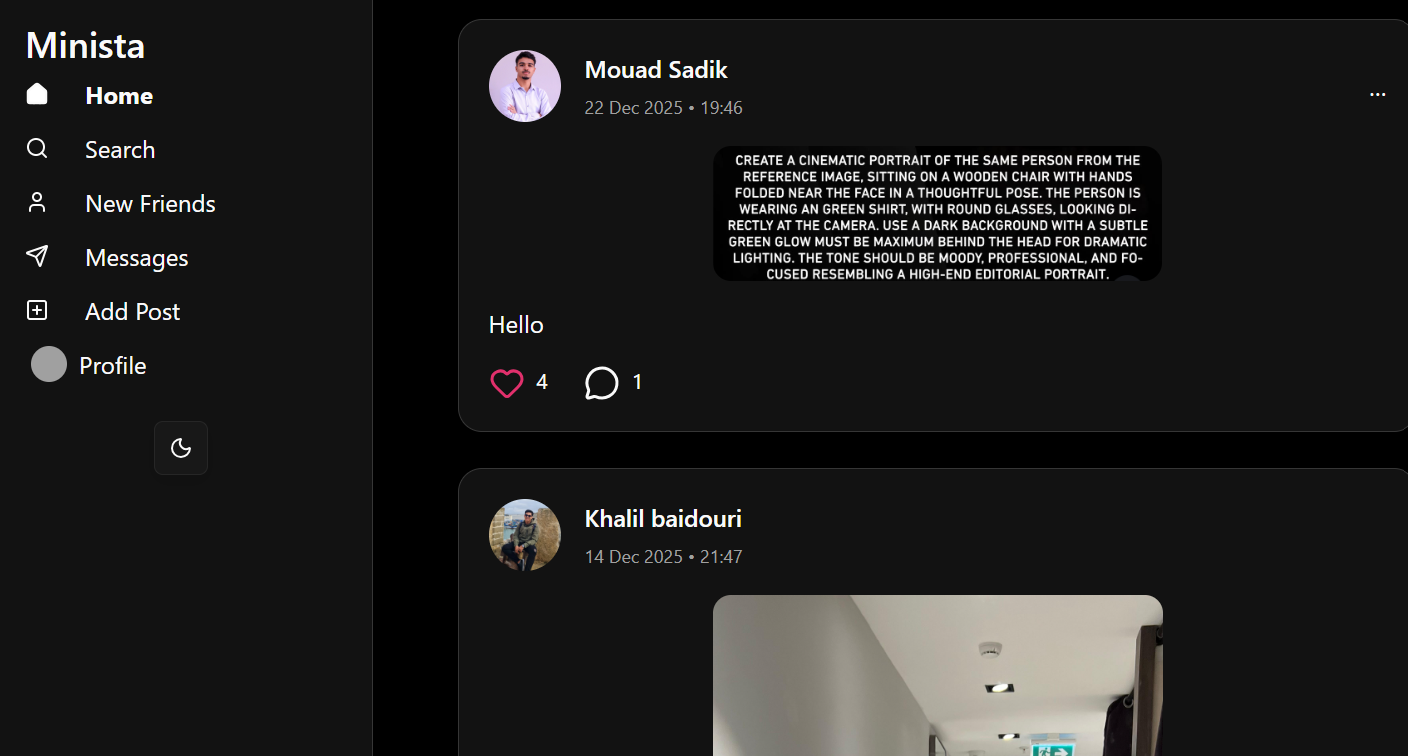This screenshot has width=1408, height=756.
Task: Toggle dark mode with the moon button
Action: (x=181, y=448)
